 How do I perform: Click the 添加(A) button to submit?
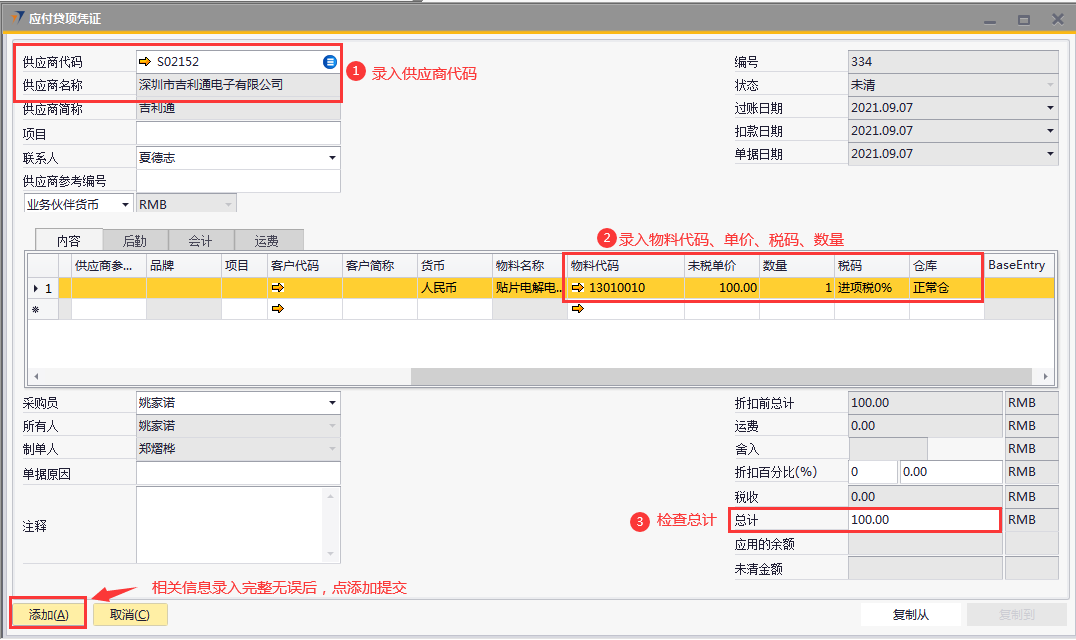[x=48, y=614]
